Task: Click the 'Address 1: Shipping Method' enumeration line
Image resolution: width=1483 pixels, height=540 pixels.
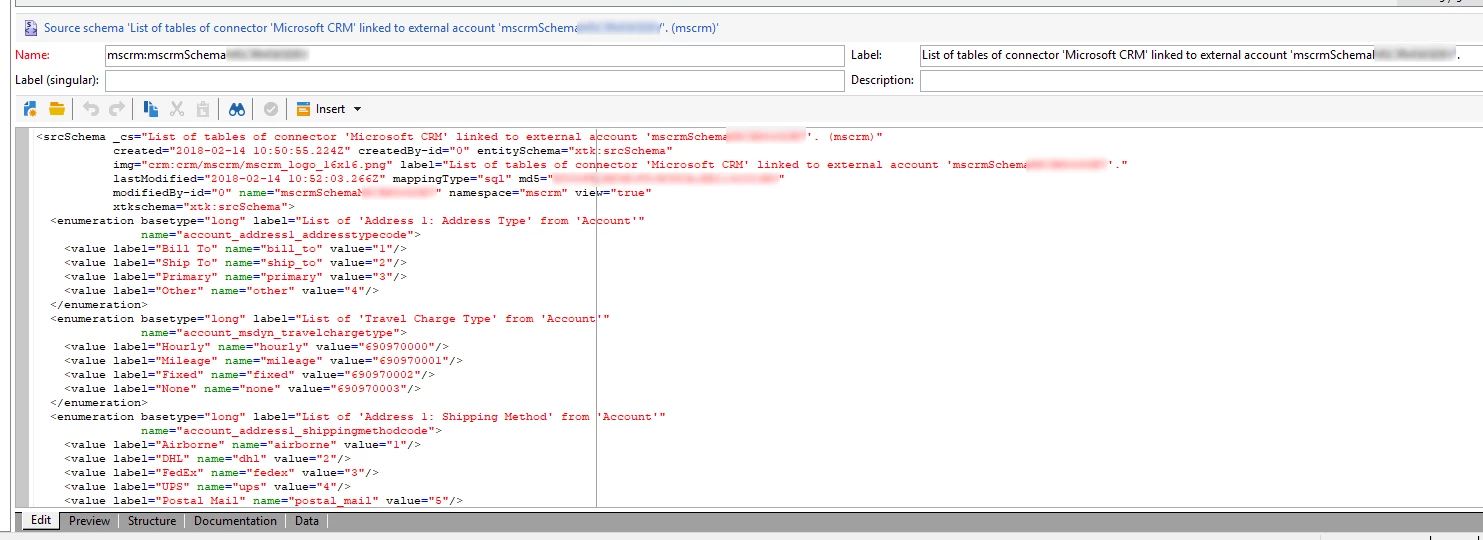Action: click(358, 416)
